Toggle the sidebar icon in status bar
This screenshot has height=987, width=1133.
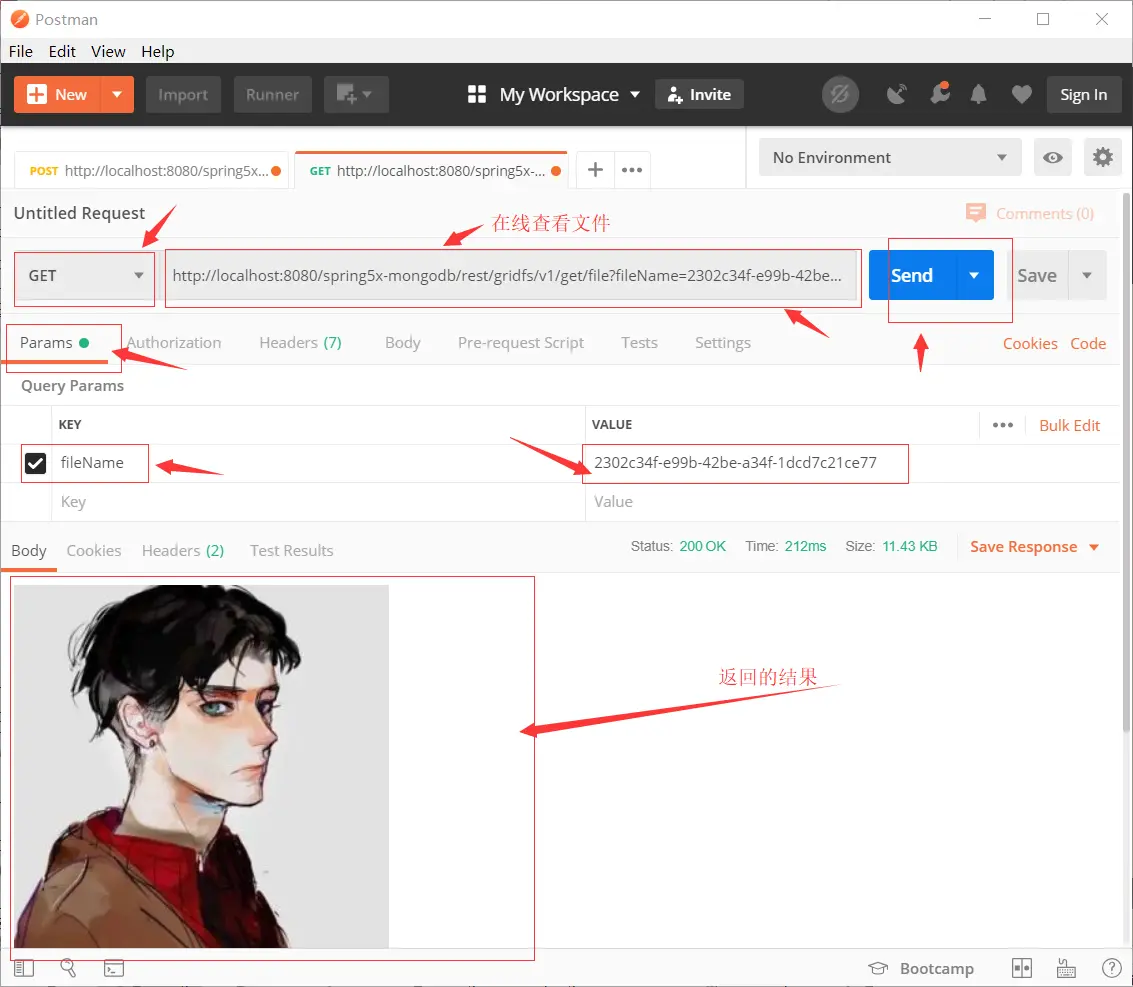click(x=24, y=968)
